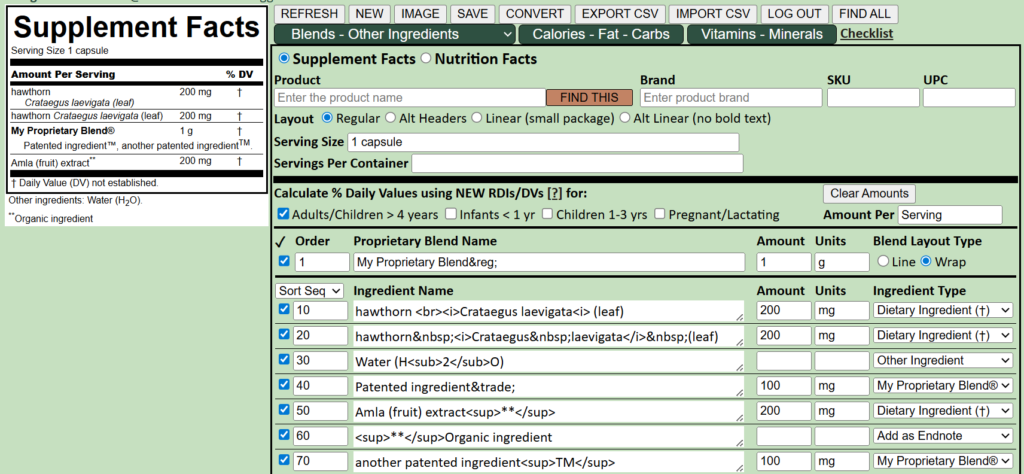Click the IMAGE toolbar button
1024x474 pixels.
420,14
